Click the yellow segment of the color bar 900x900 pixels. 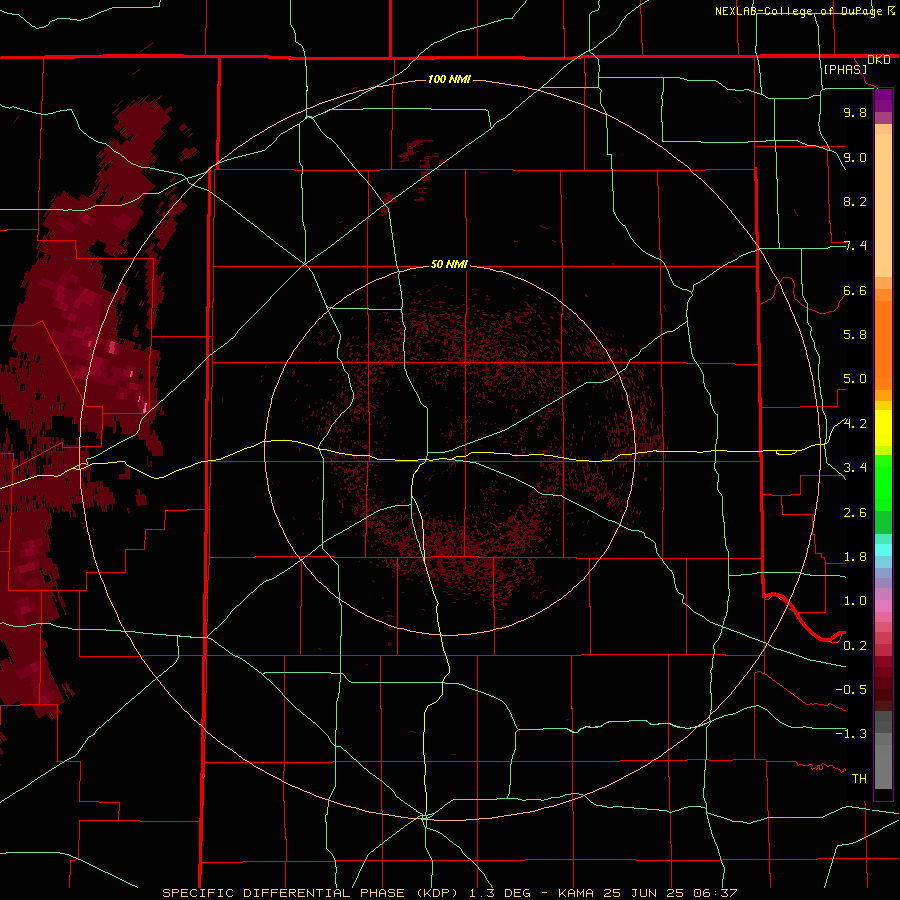coord(883,428)
